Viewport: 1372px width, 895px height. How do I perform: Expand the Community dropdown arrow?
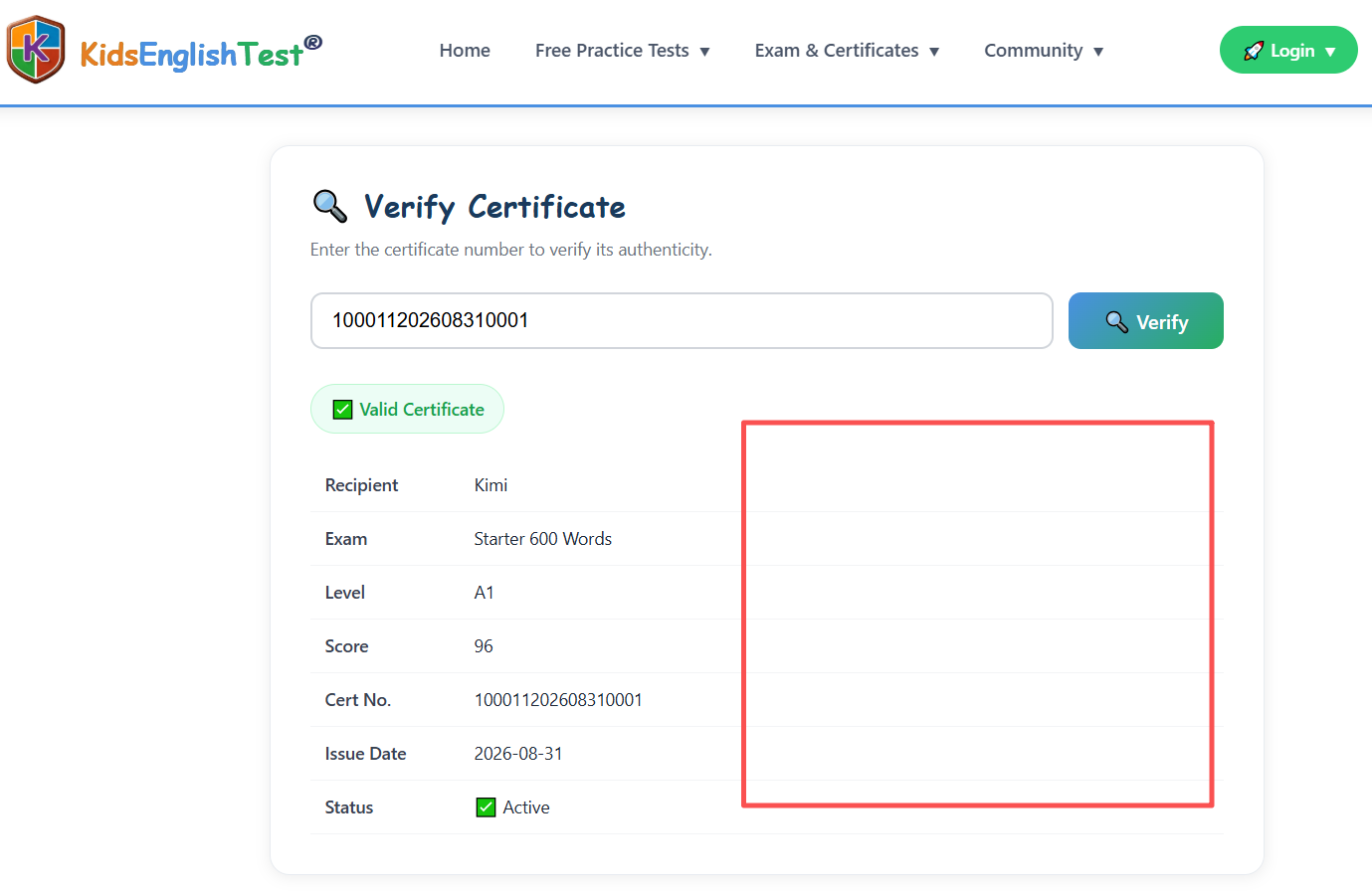pyautogui.click(x=1098, y=52)
